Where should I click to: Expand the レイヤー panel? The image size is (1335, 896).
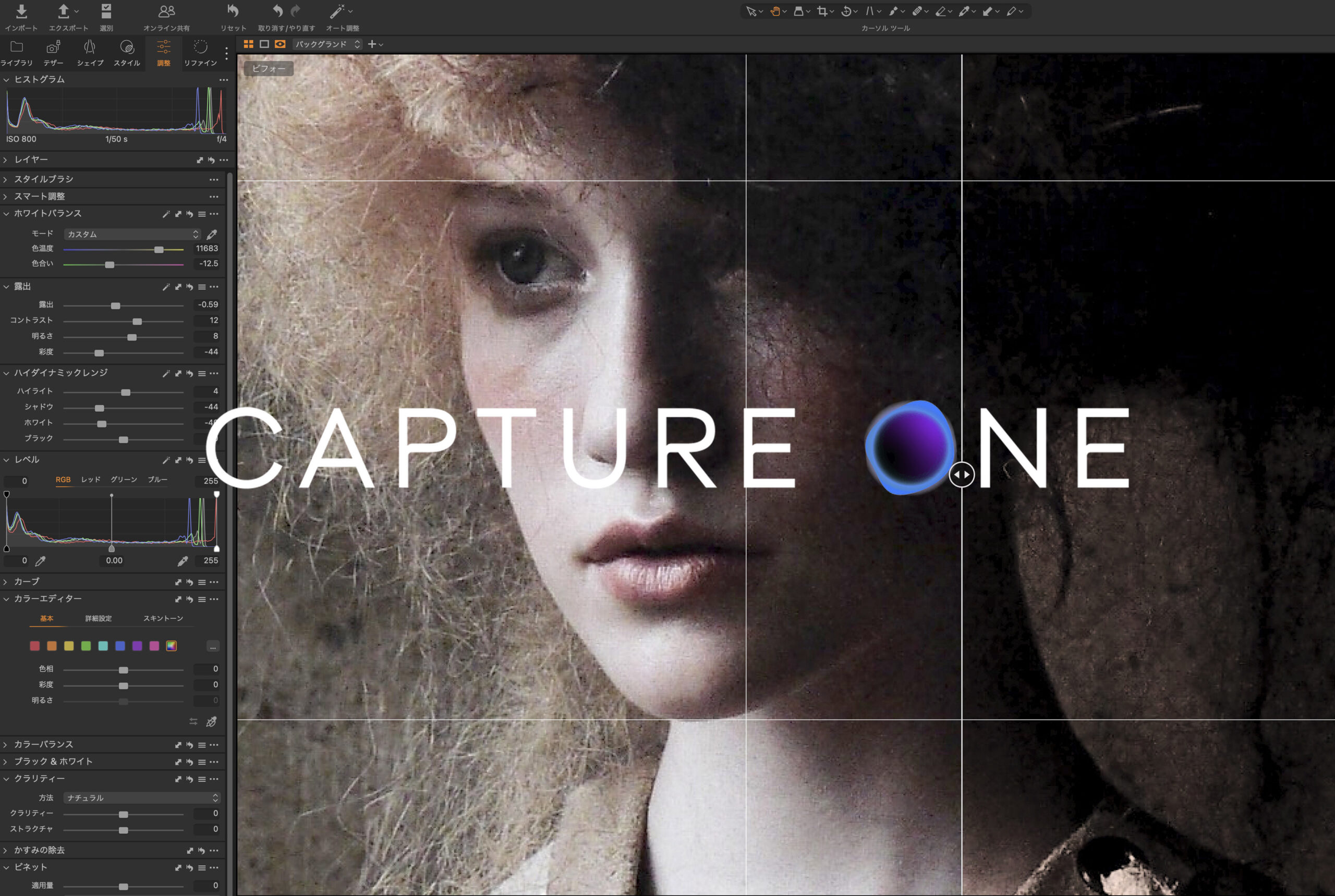[x=5, y=160]
